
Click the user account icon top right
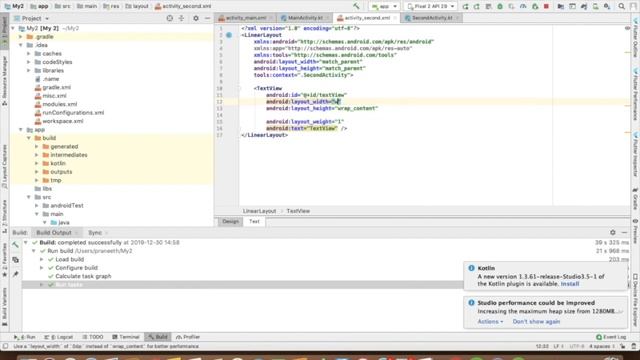pos(633,7)
